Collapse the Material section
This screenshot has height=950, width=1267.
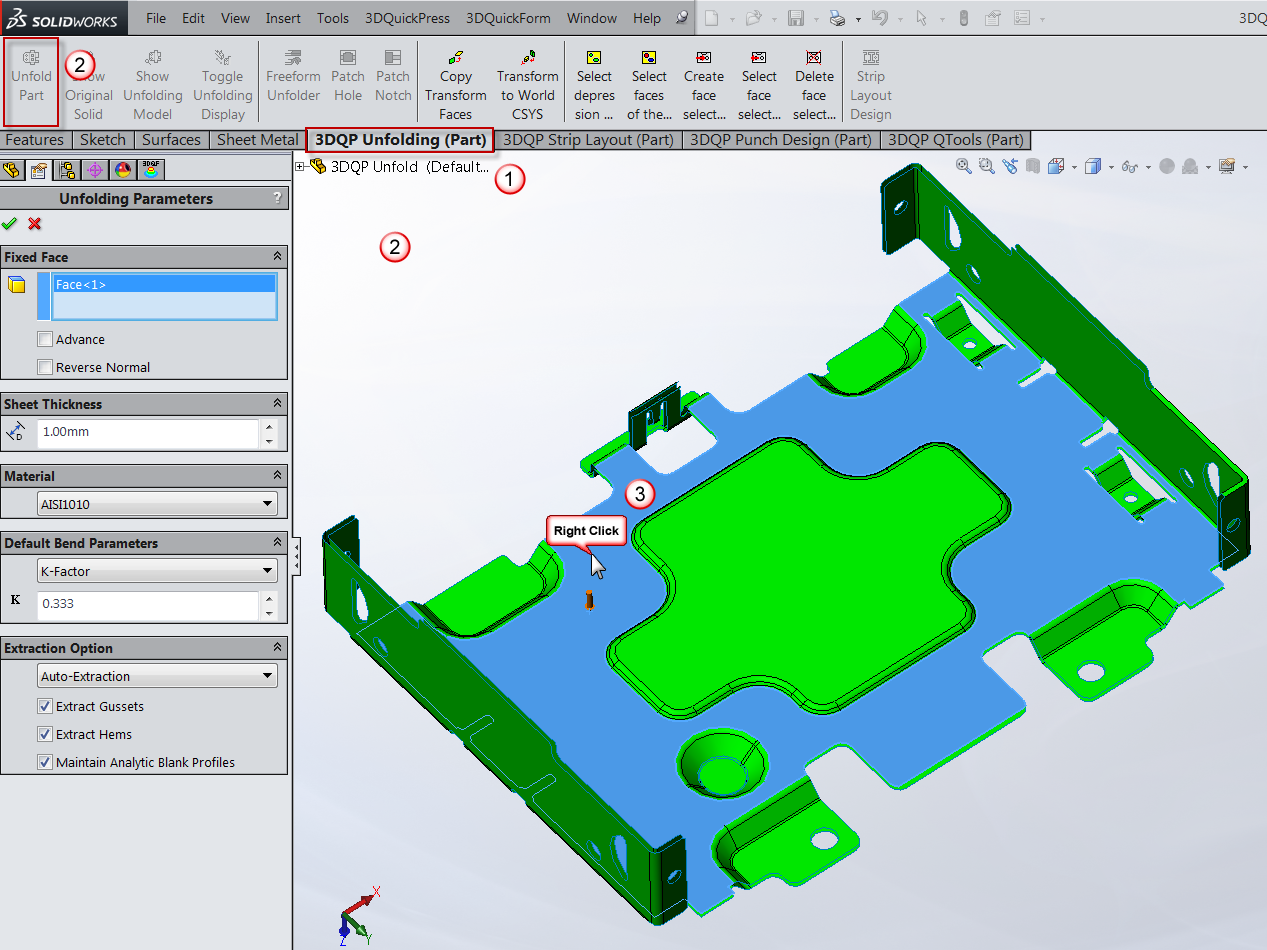(x=278, y=476)
